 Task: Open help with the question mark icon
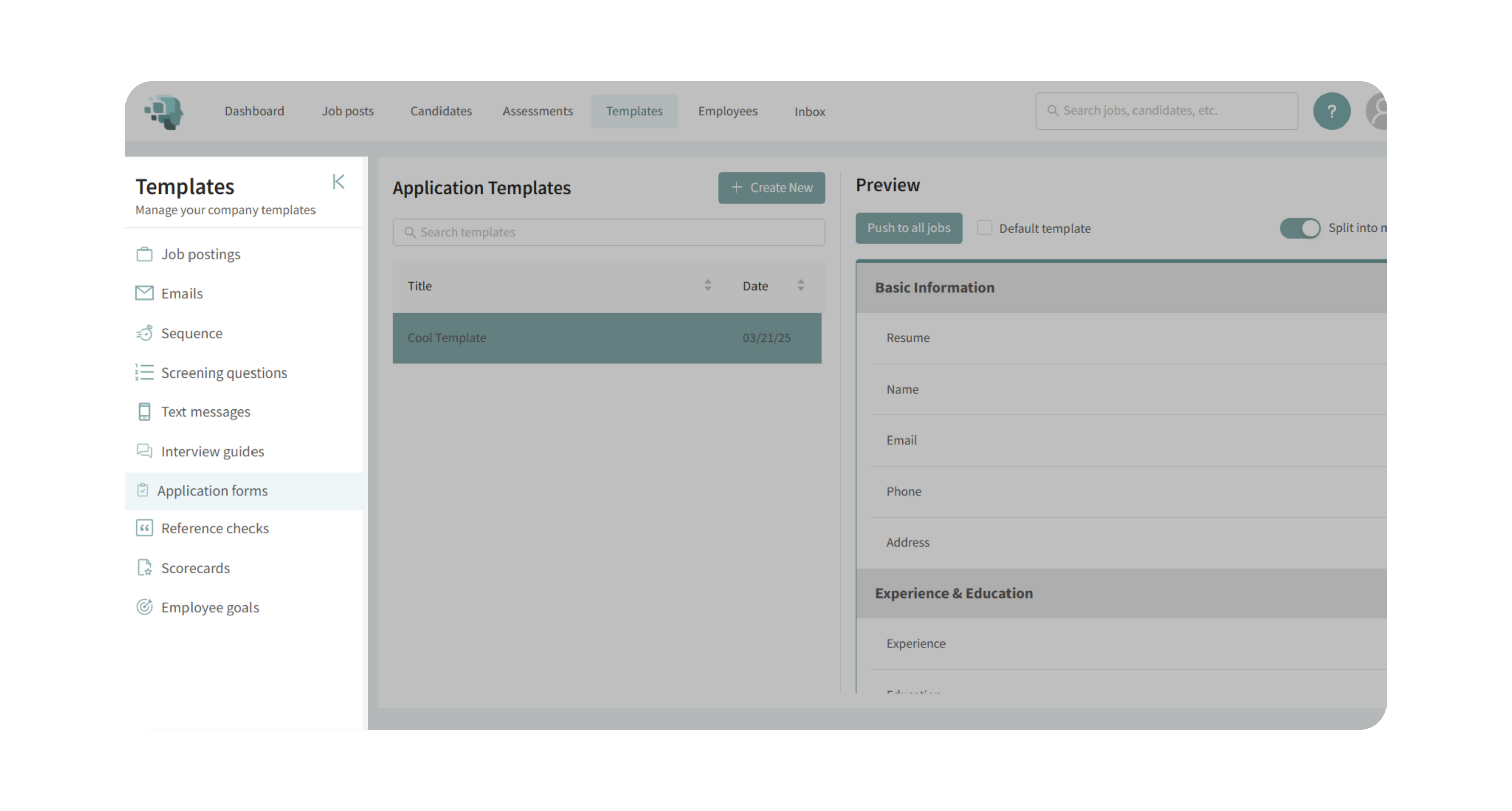(1331, 111)
